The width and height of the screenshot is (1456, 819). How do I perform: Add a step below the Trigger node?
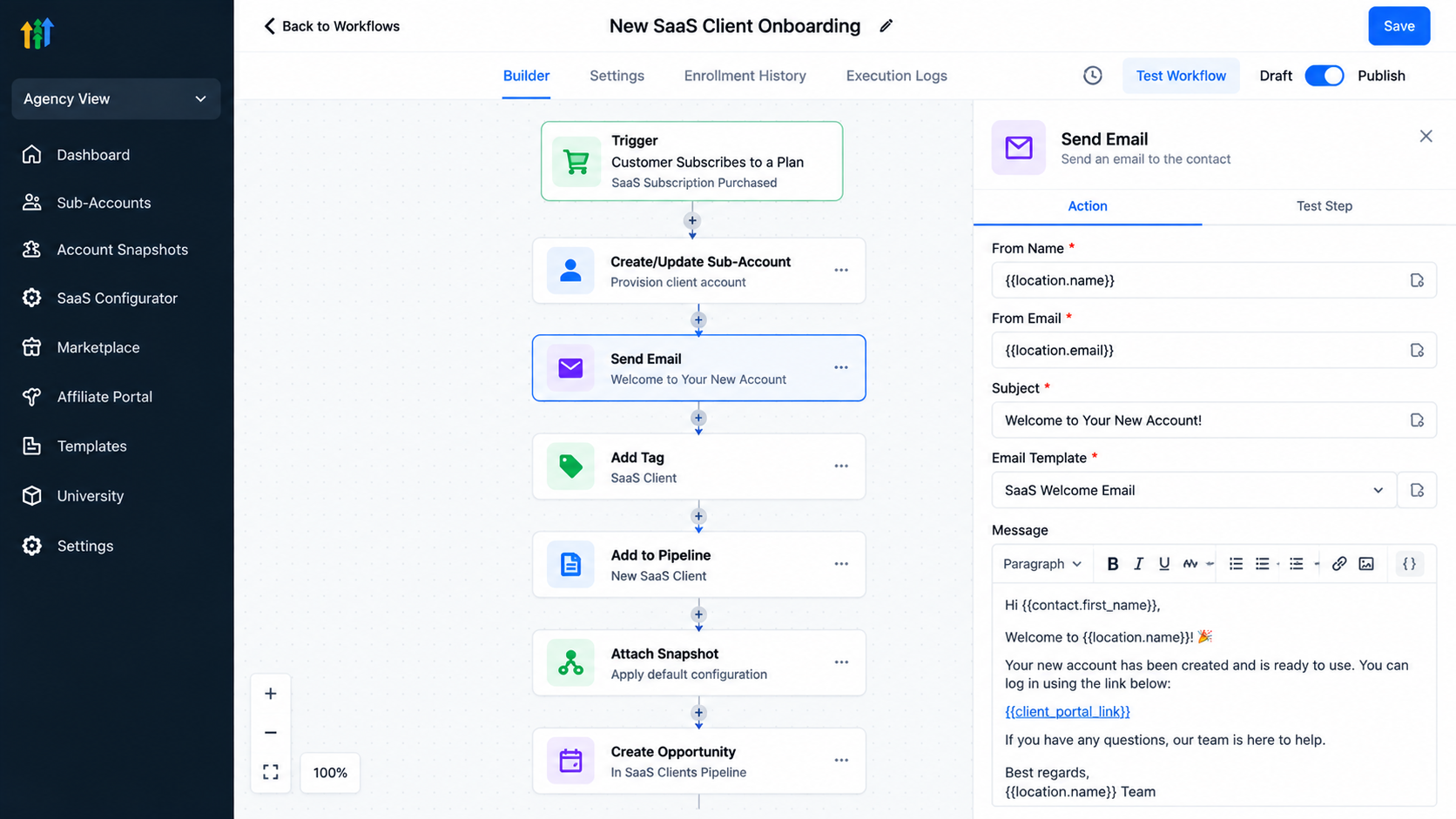pos(692,221)
